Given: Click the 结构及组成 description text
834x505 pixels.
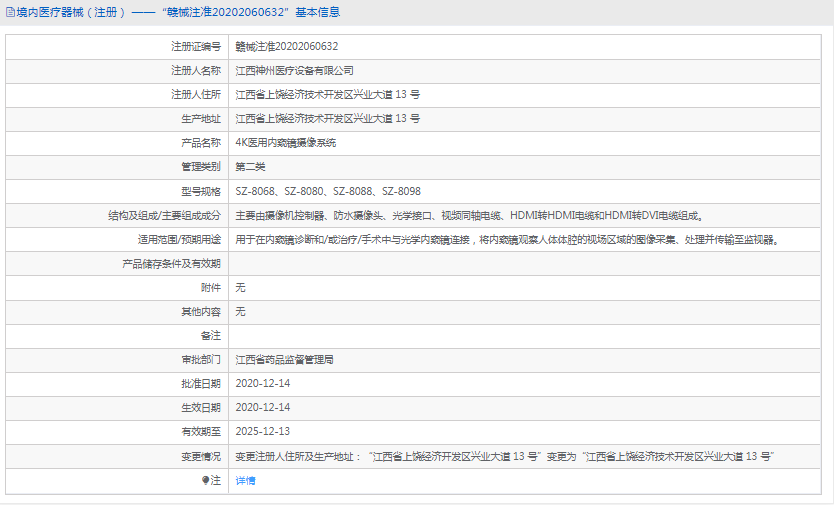Looking at the screenshot, I should pyautogui.click(x=470, y=216).
